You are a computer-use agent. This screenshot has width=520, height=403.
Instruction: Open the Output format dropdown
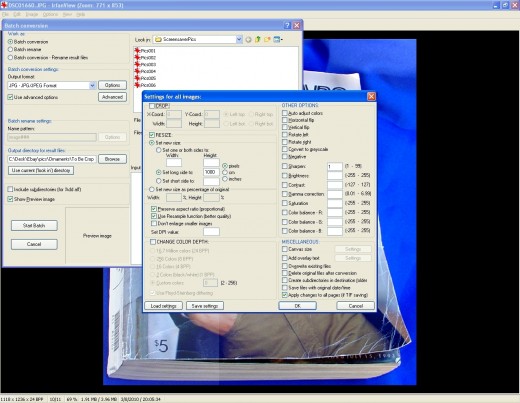point(92,85)
